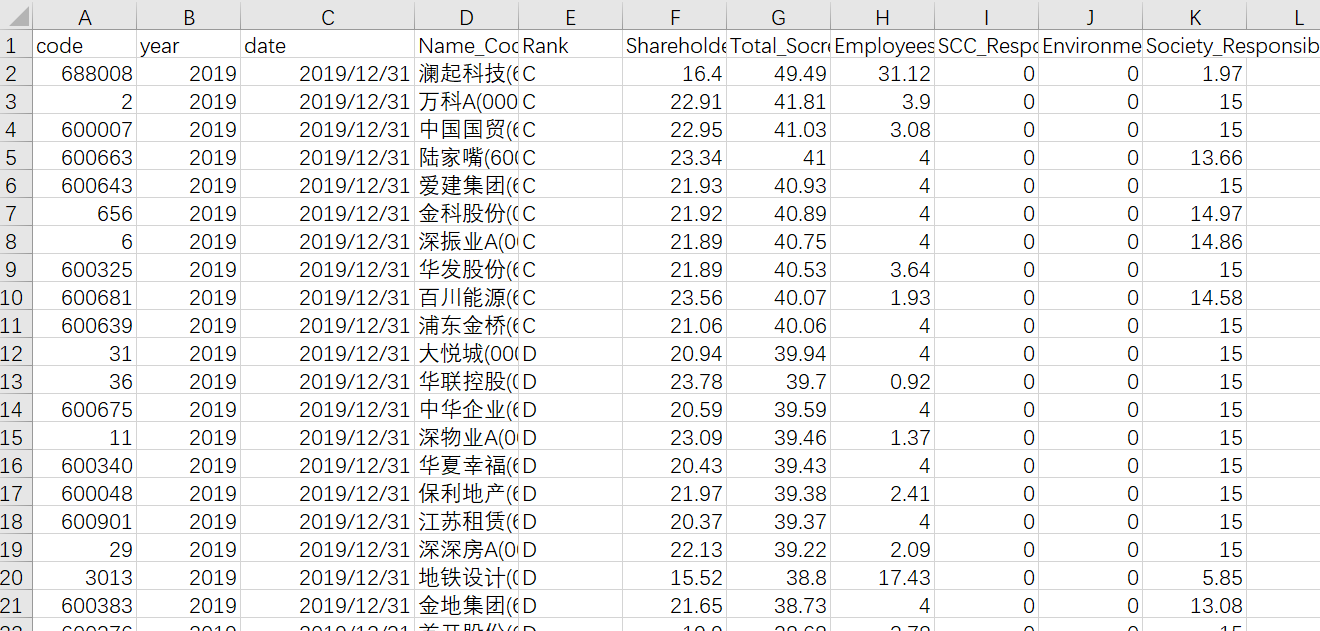Select column A header
This screenshot has height=631, width=1320.
click(84, 16)
